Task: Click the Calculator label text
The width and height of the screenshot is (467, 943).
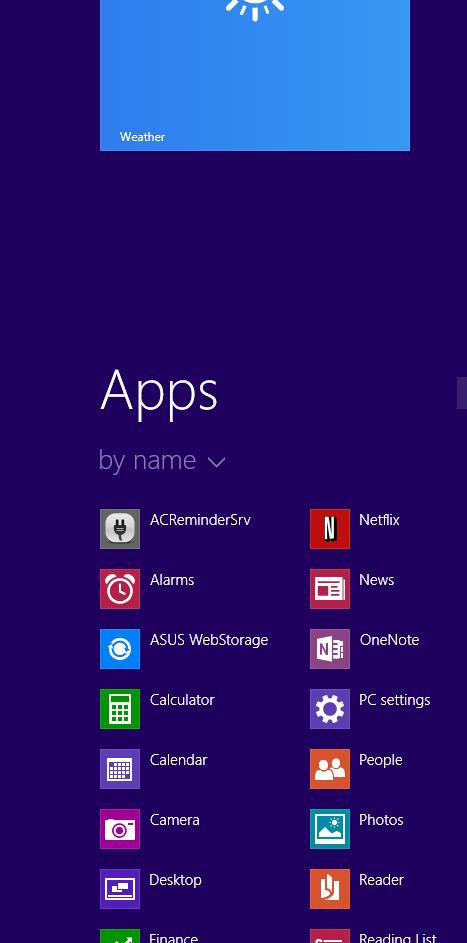Action: [182, 699]
